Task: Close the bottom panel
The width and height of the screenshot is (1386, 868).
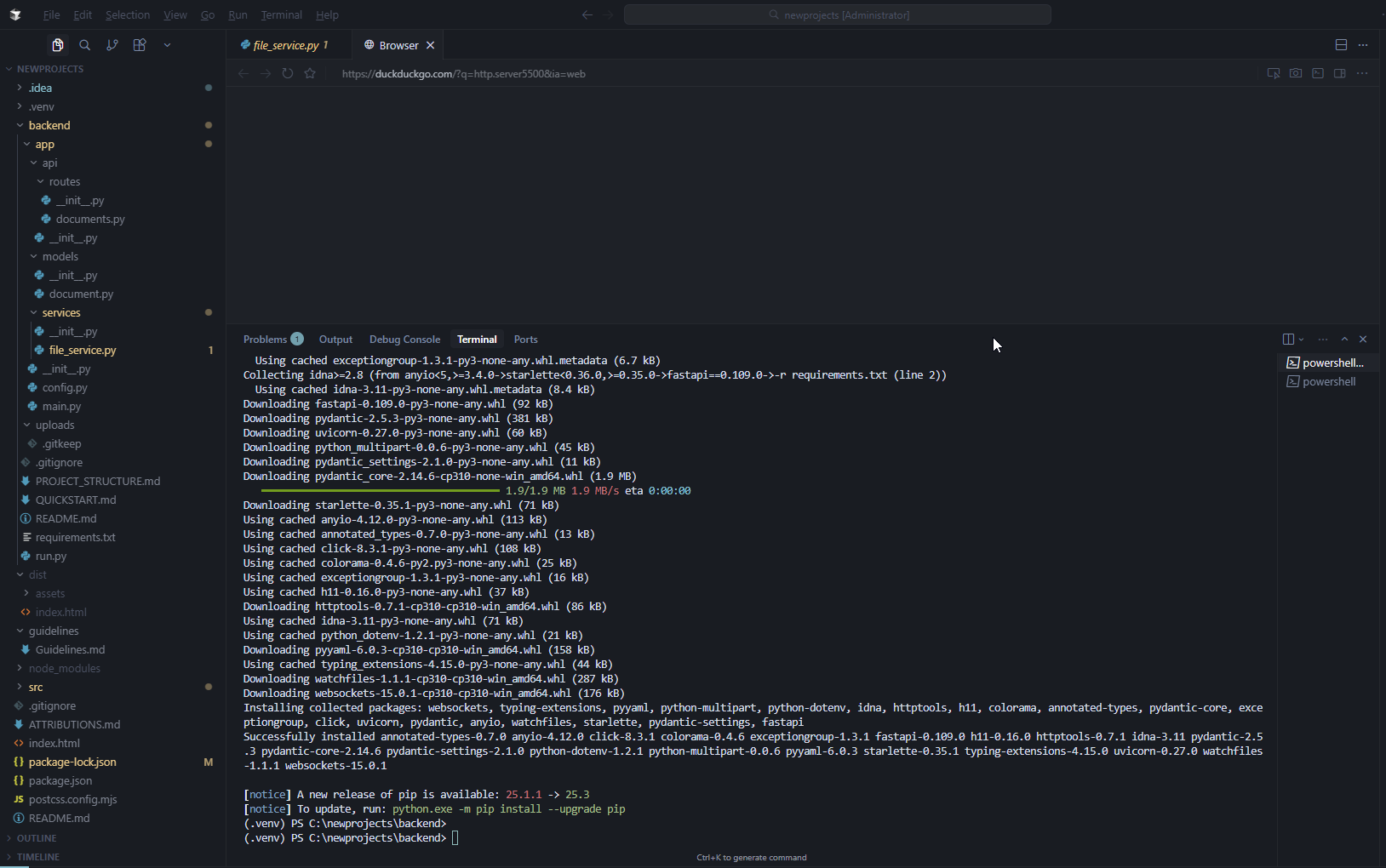Action: [x=1363, y=340]
